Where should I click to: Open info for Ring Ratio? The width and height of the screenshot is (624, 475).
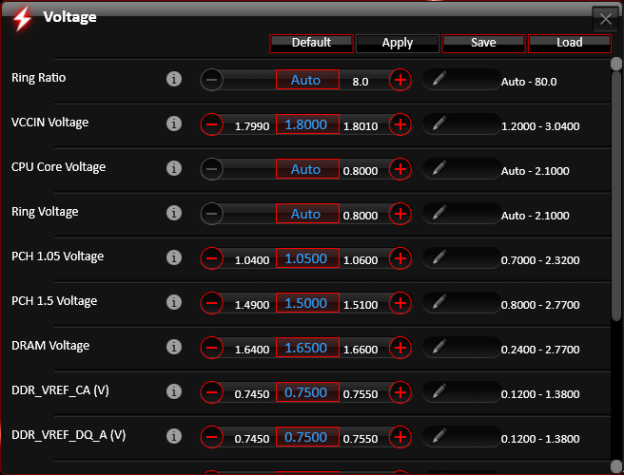(174, 79)
